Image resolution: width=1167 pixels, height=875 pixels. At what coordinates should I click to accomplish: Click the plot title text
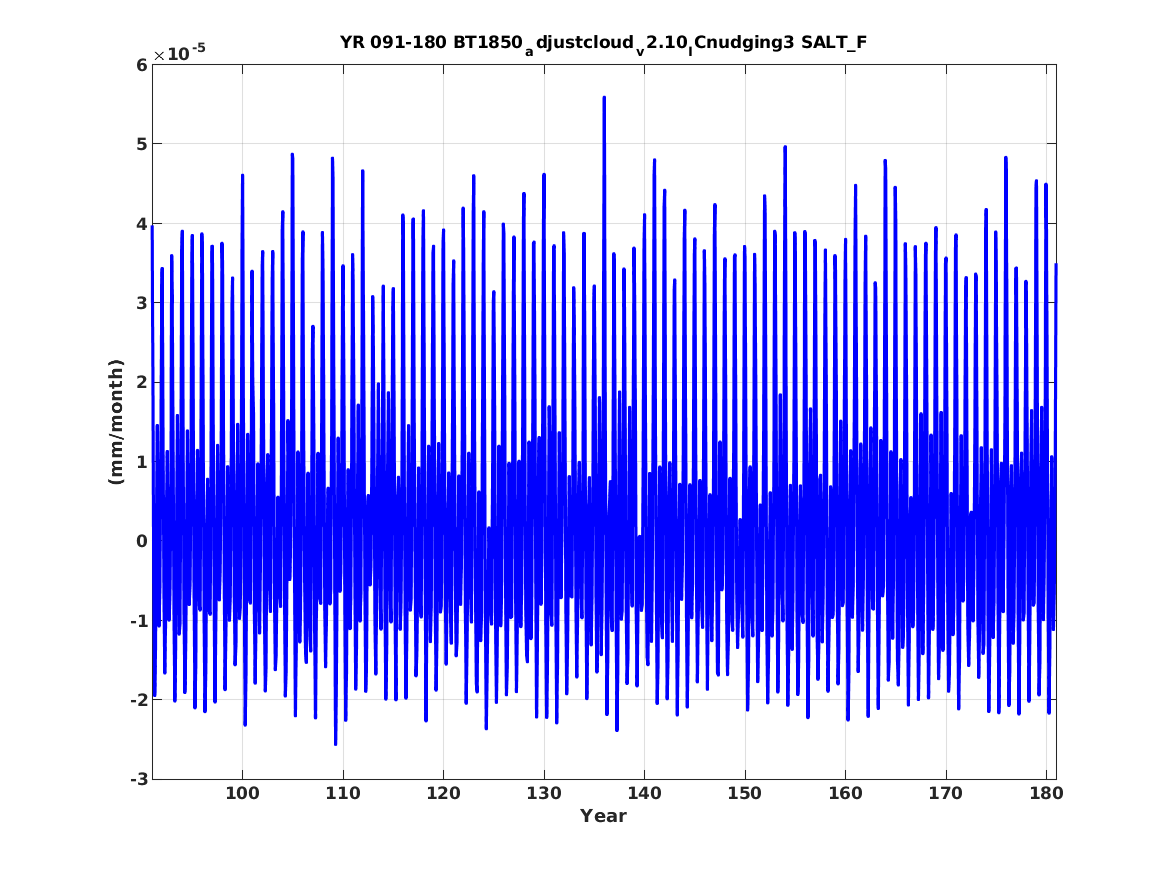pyautogui.click(x=603, y=43)
